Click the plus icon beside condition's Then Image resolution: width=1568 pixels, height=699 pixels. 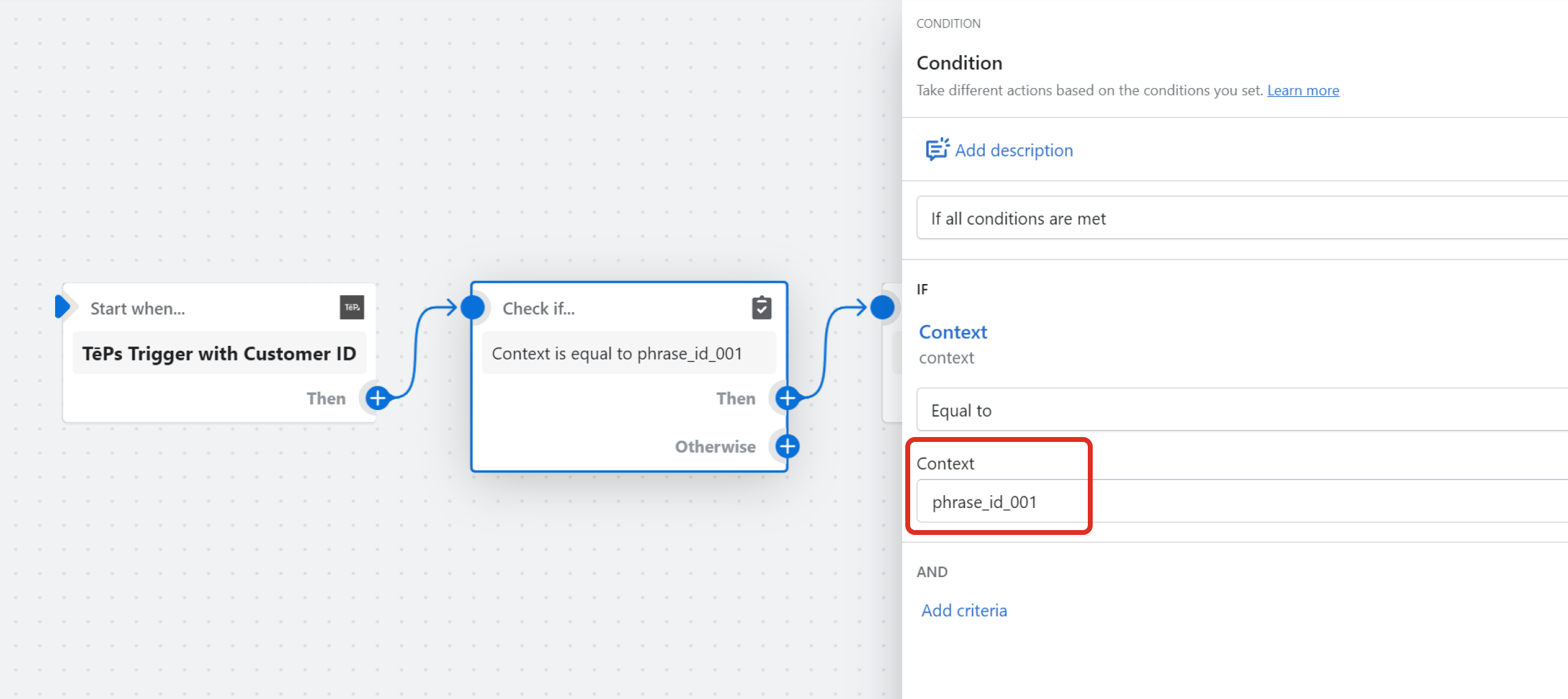click(787, 398)
